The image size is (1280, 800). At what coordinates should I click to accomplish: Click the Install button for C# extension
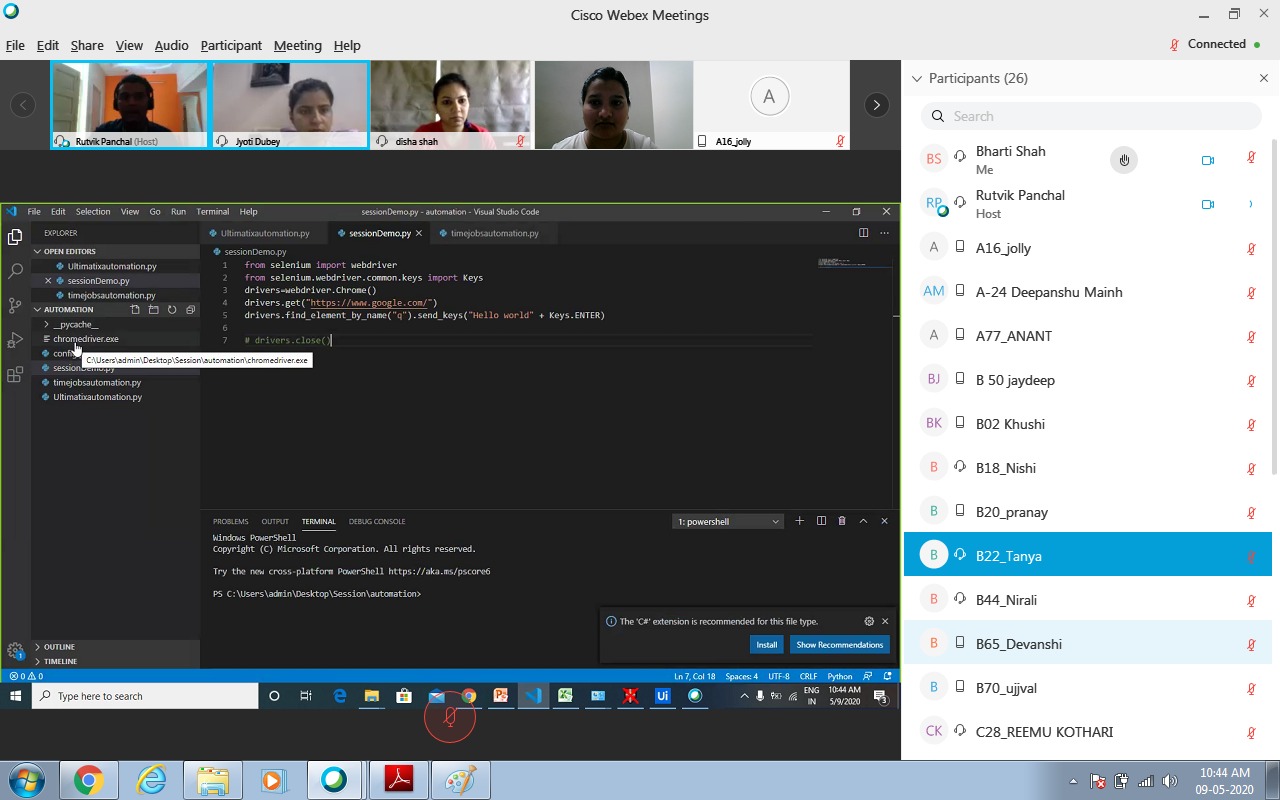click(767, 645)
